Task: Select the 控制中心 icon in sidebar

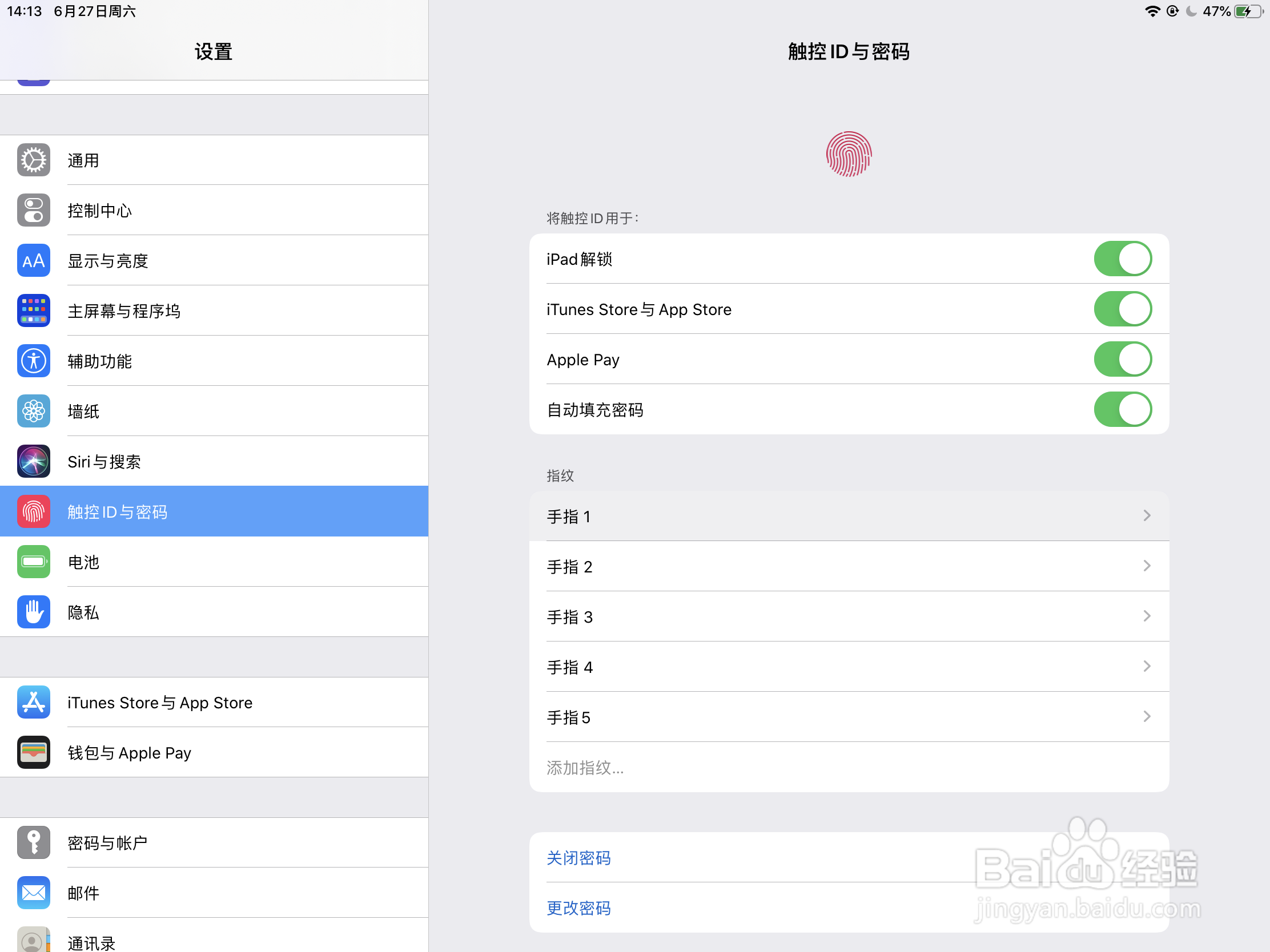Action: pos(33,210)
